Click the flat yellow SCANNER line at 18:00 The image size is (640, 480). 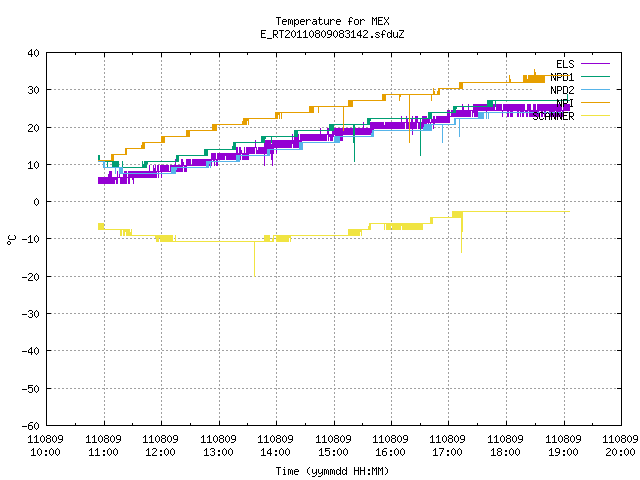[506, 211]
